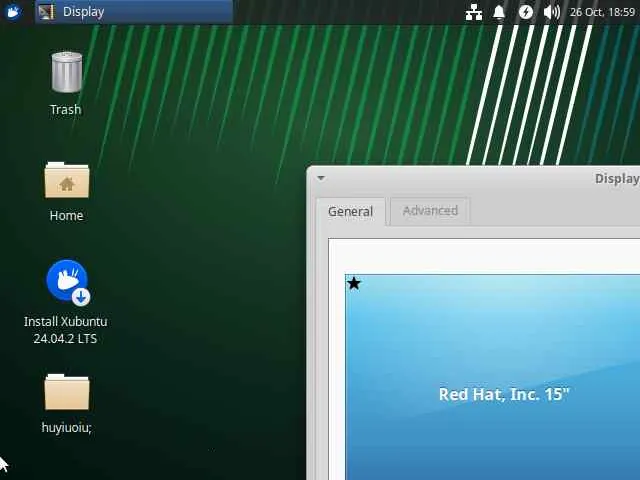Open the clock showing 26 Oct, 18:59

click(602, 12)
